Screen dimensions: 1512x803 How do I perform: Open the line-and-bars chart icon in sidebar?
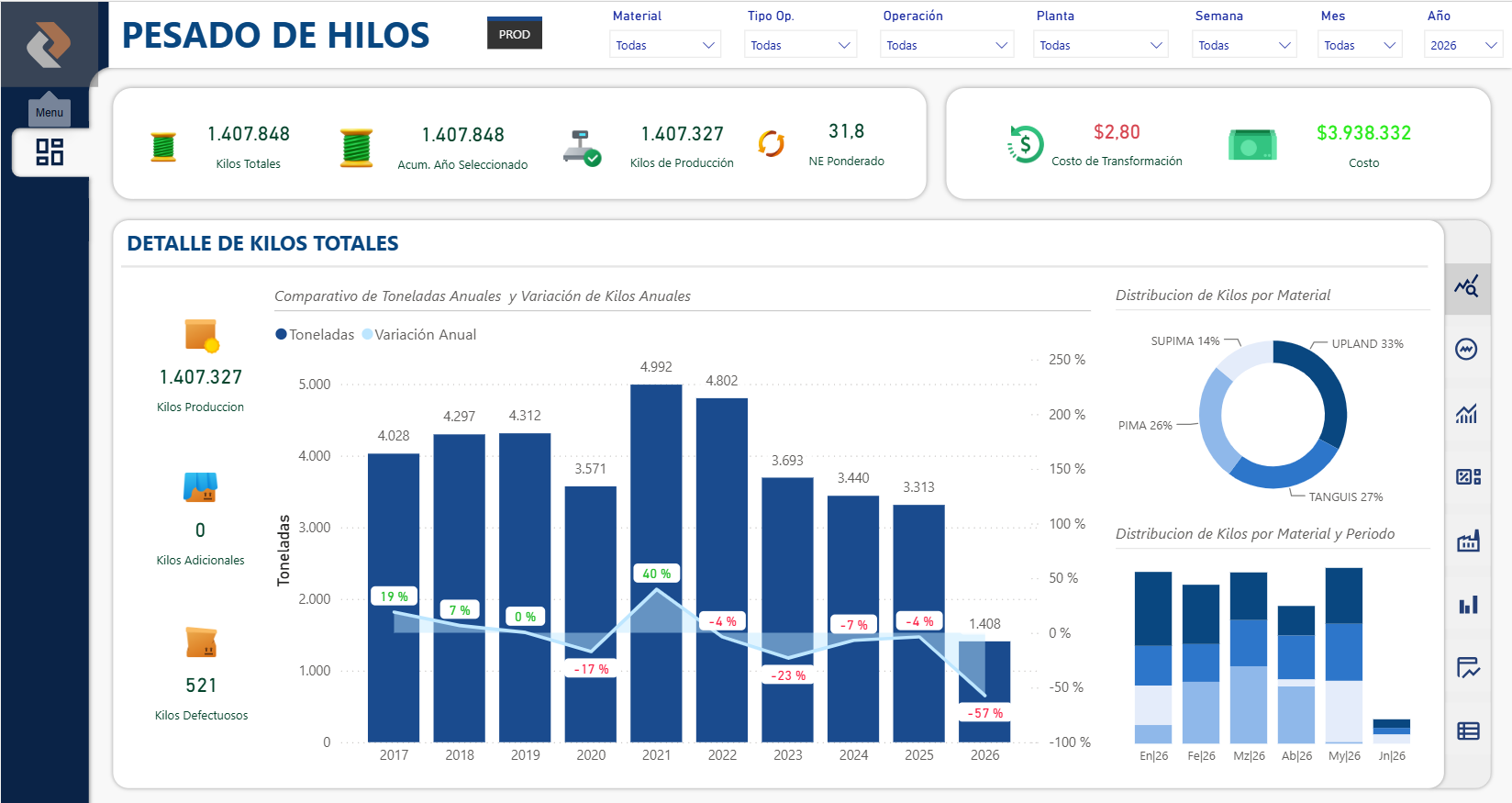click(1467, 414)
